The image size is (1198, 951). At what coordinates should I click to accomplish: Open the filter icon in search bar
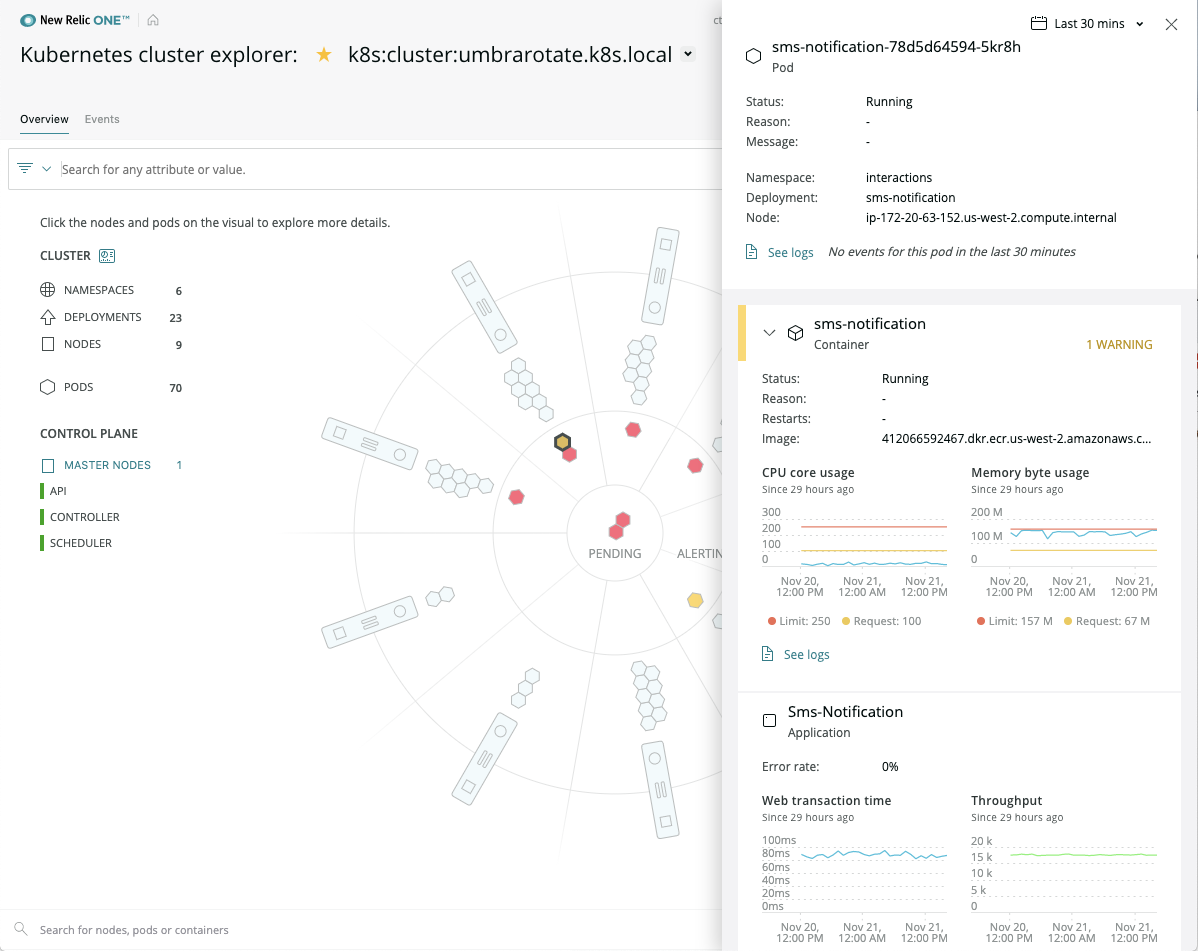[x=26, y=169]
